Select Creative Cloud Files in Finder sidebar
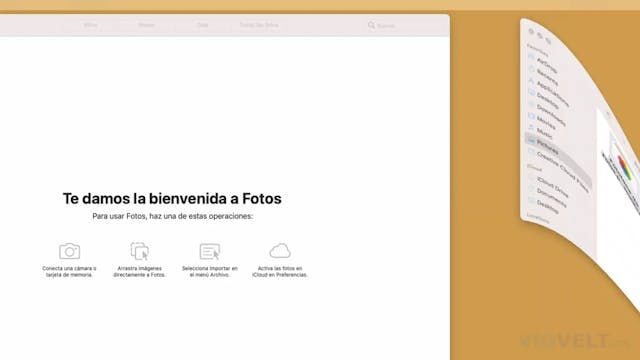This screenshot has width=640, height=360. tap(563, 171)
